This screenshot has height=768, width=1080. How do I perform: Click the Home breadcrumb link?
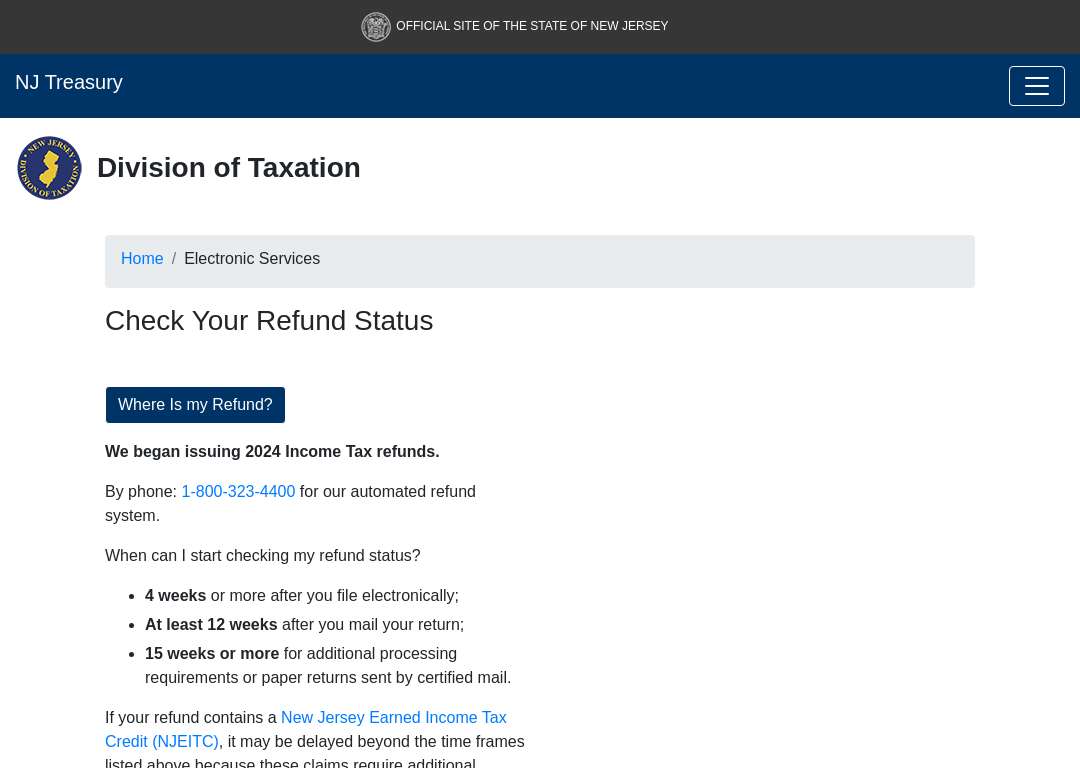(x=142, y=258)
